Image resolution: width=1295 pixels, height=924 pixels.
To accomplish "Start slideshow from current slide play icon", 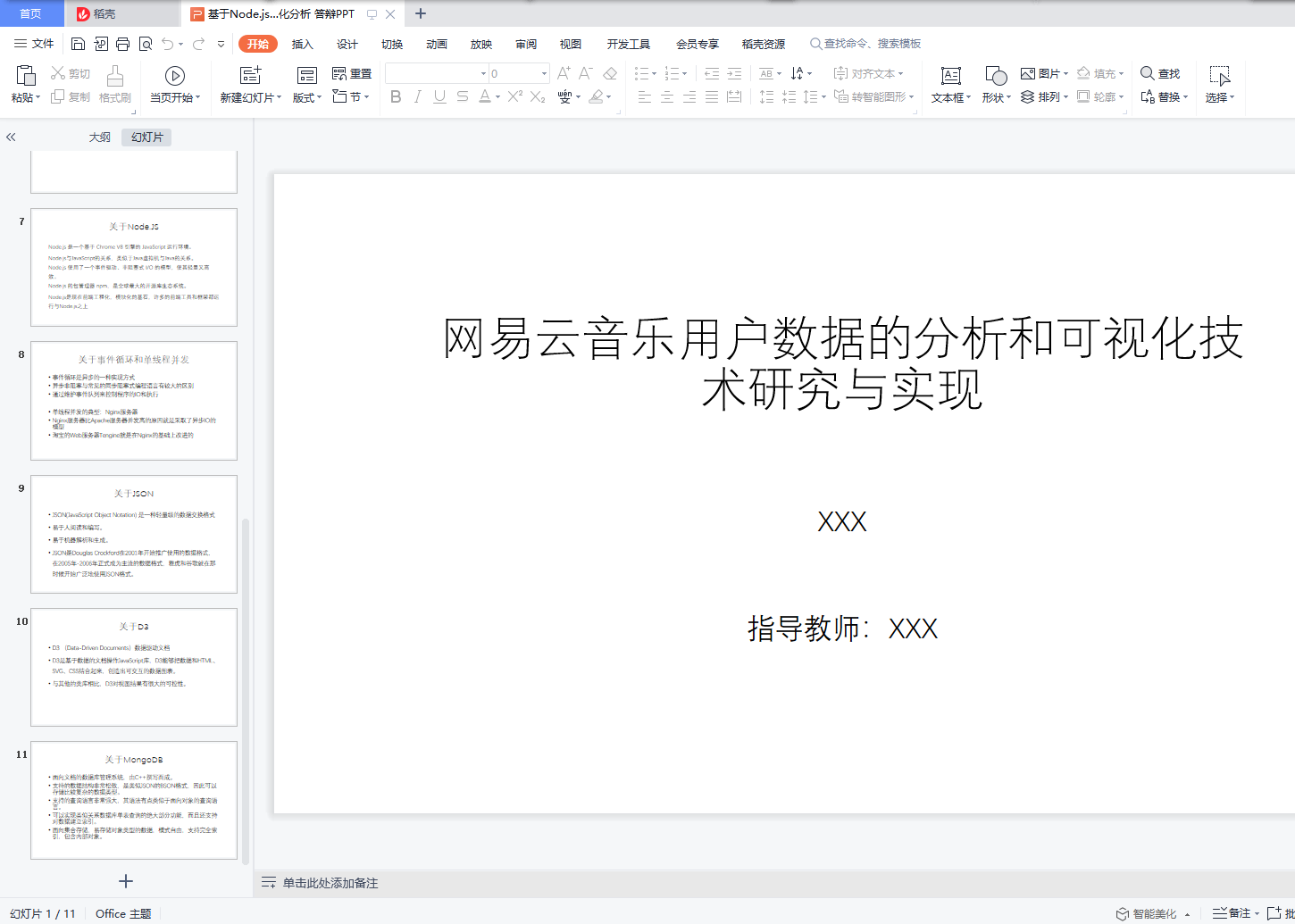I will 175,76.
